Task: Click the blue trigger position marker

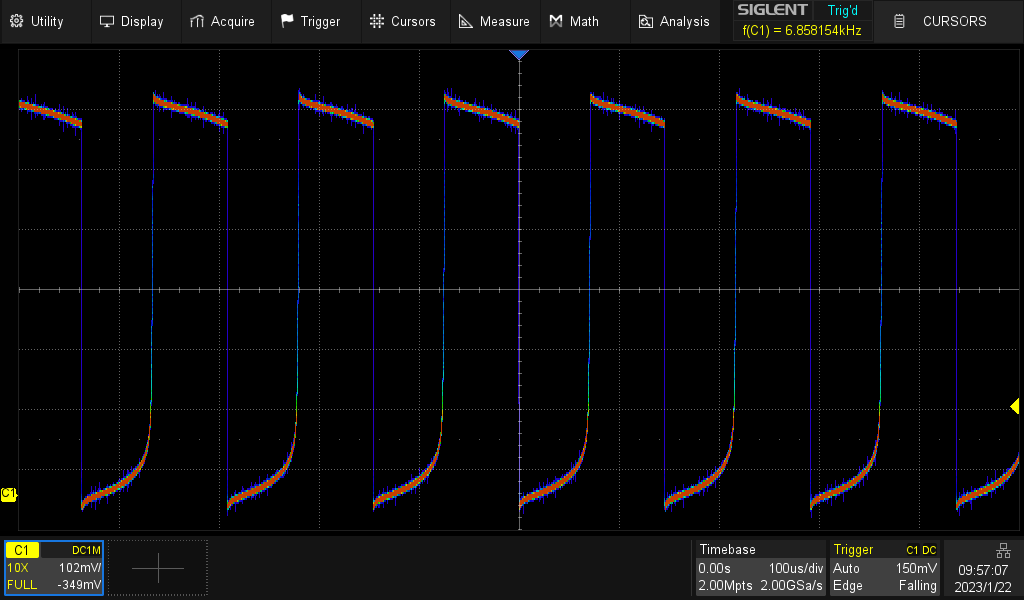Action: coord(518,55)
